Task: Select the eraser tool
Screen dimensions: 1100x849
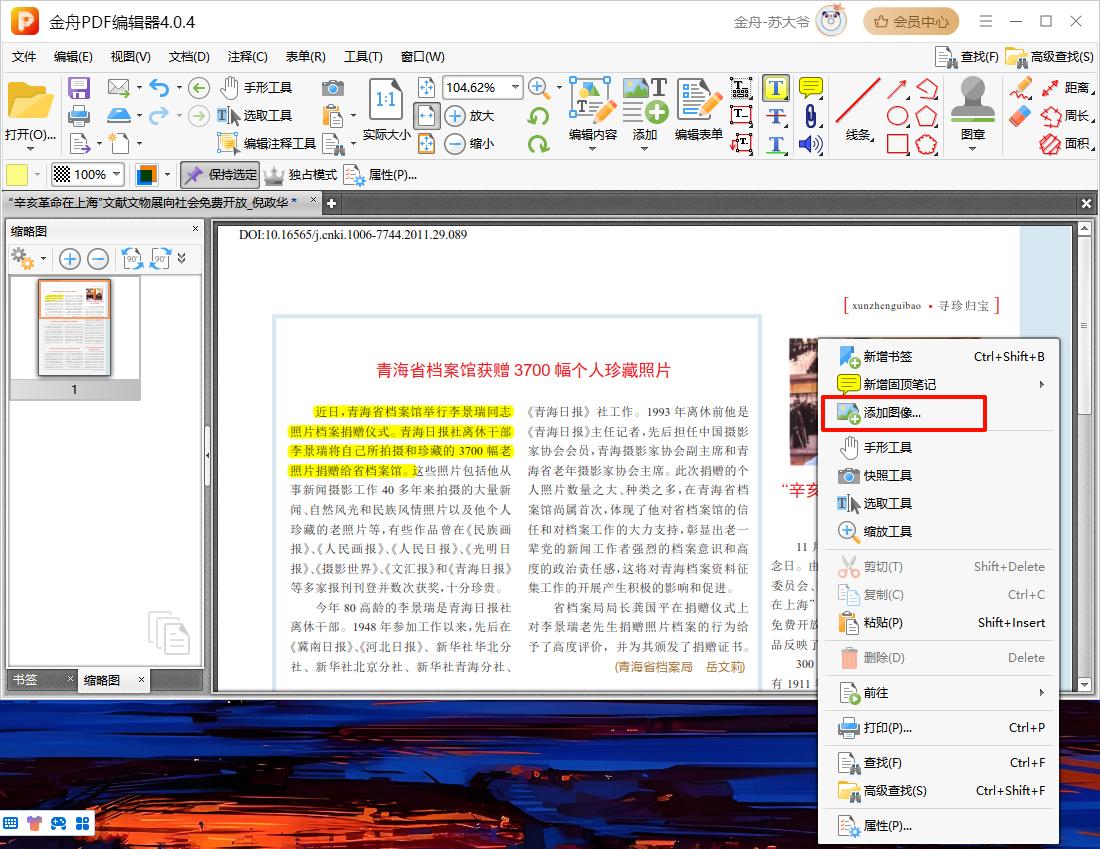Action: click(1020, 116)
